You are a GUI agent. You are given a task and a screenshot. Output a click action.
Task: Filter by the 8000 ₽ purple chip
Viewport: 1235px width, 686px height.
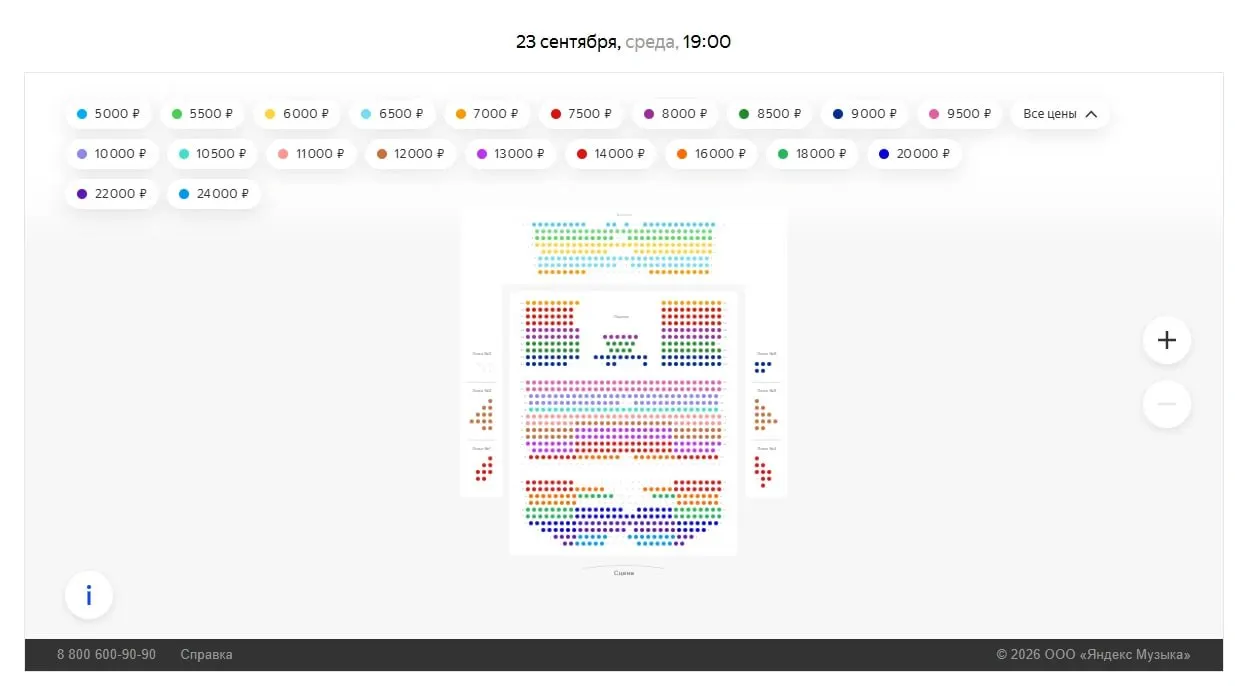click(675, 114)
